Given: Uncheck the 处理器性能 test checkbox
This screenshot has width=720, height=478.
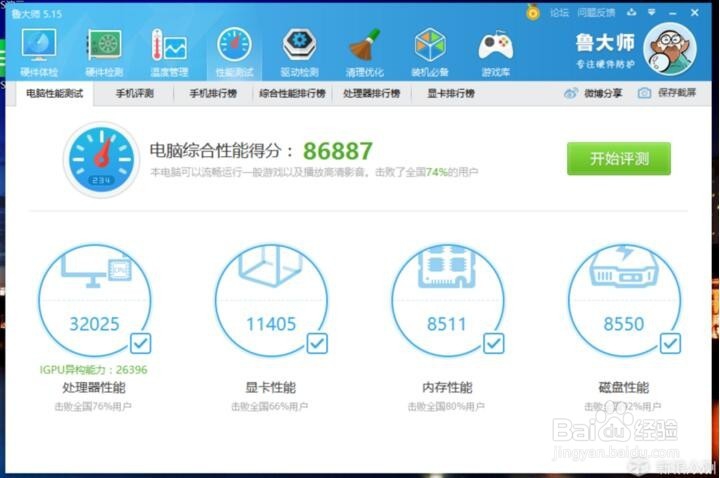Looking at the screenshot, I should tap(141, 343).
